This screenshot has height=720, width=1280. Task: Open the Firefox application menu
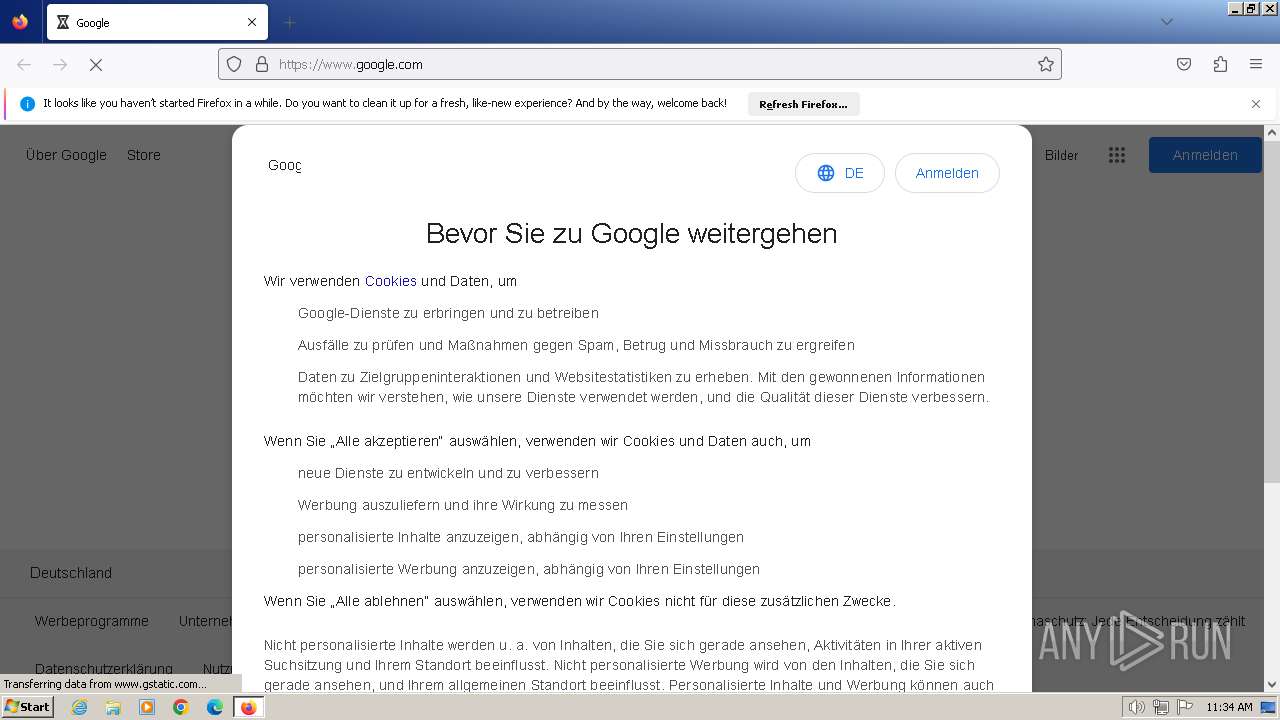pos(1256,64)
